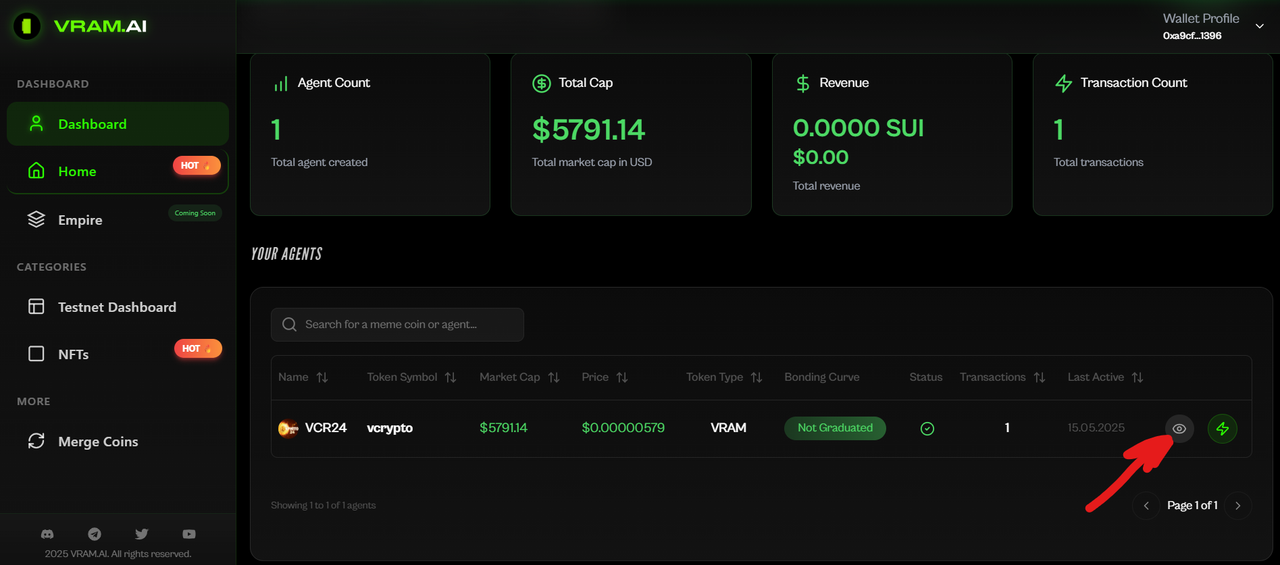Screen dimensions: 1280x565
Task: Click the Empire layers icon
Action: tap(36, 220)
